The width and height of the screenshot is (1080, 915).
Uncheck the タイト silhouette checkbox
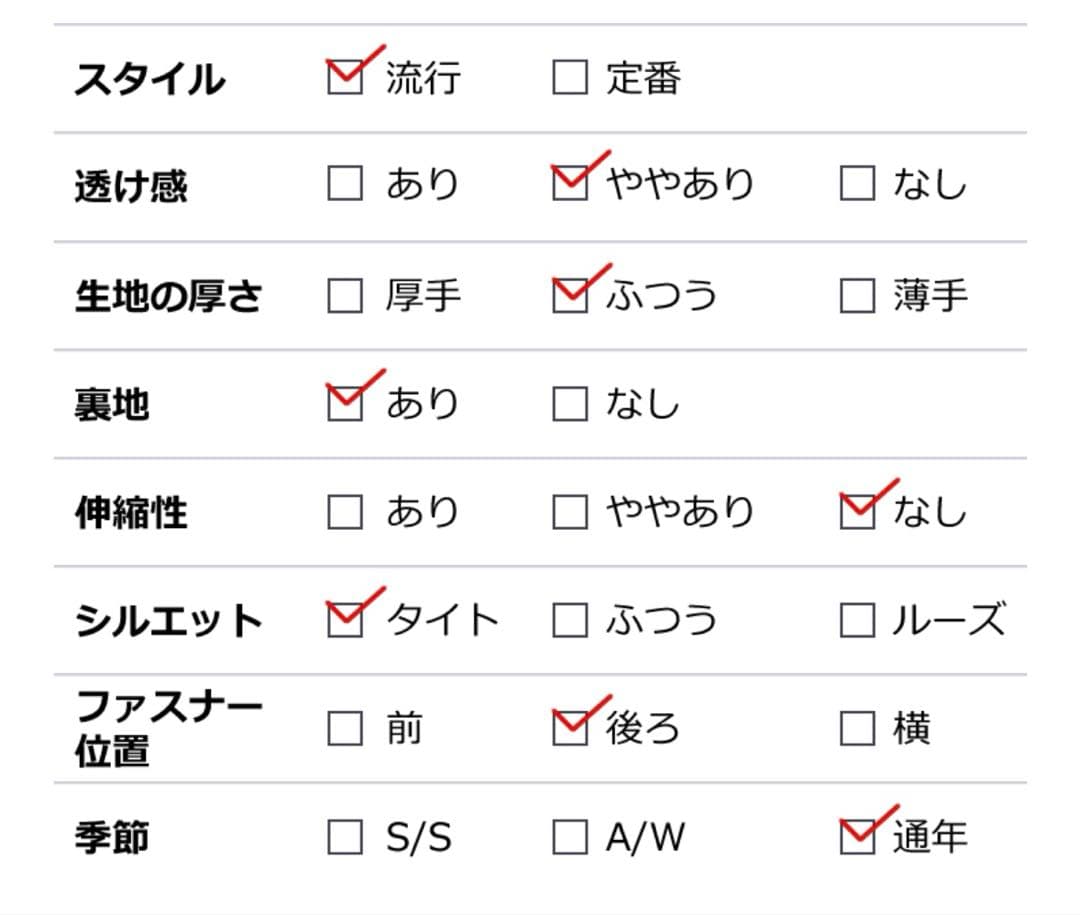pyautogui.click(x=345, y=620)
